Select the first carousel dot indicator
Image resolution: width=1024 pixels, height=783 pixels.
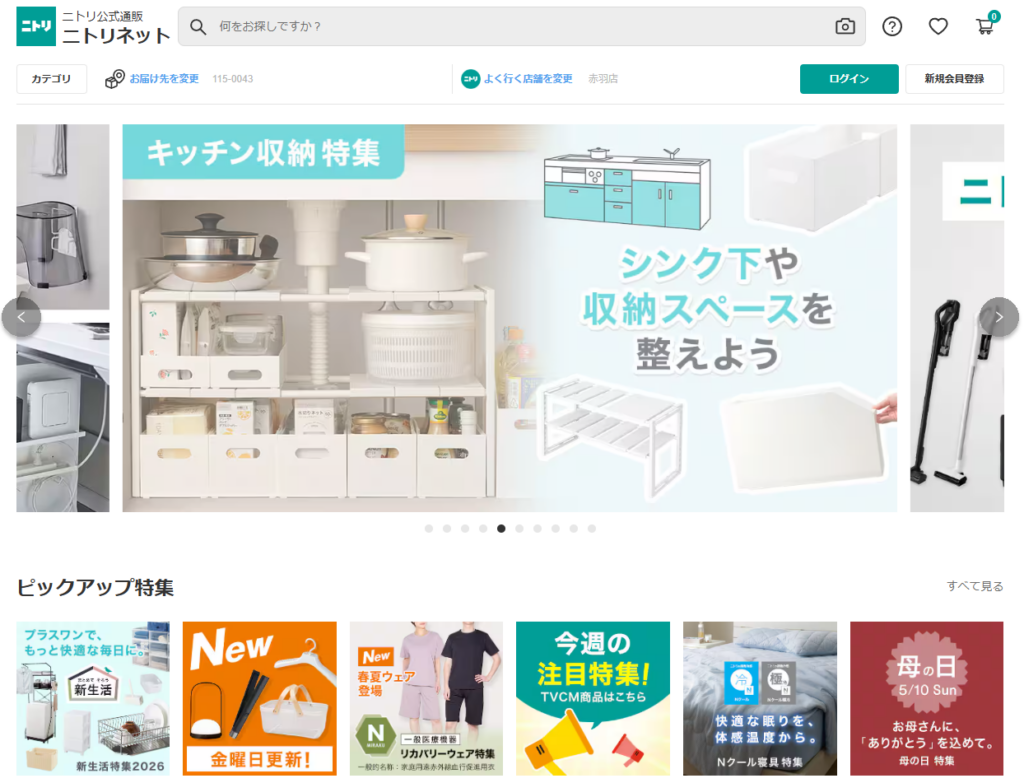click(x=429, y=528)
